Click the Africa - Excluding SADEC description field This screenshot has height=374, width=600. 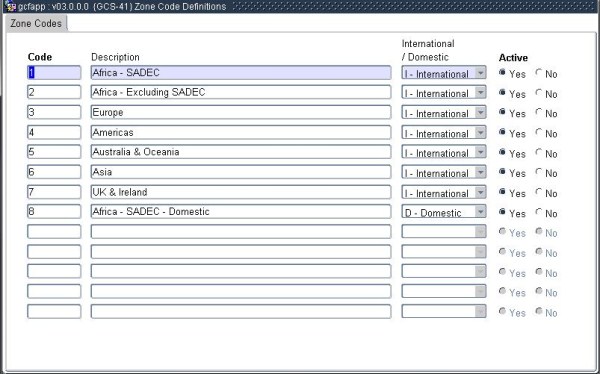click(x=241, y=92)
